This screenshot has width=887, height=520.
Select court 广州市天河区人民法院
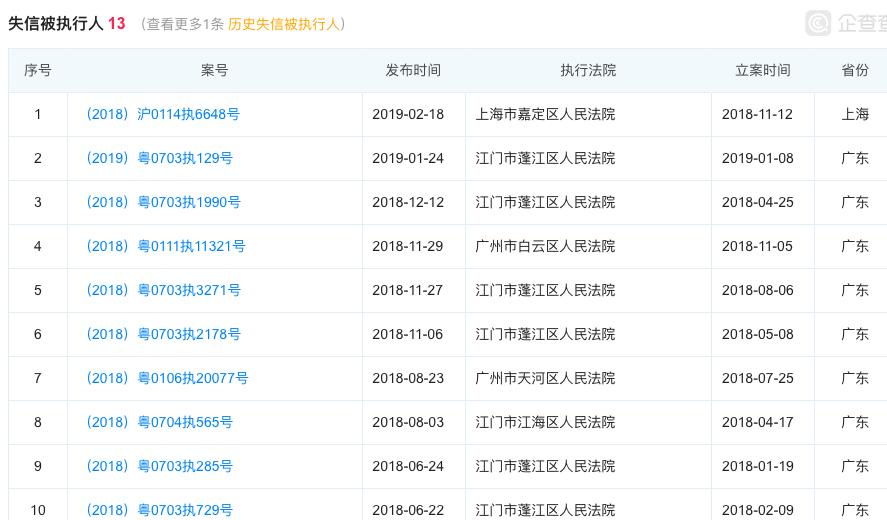point(545,379)
